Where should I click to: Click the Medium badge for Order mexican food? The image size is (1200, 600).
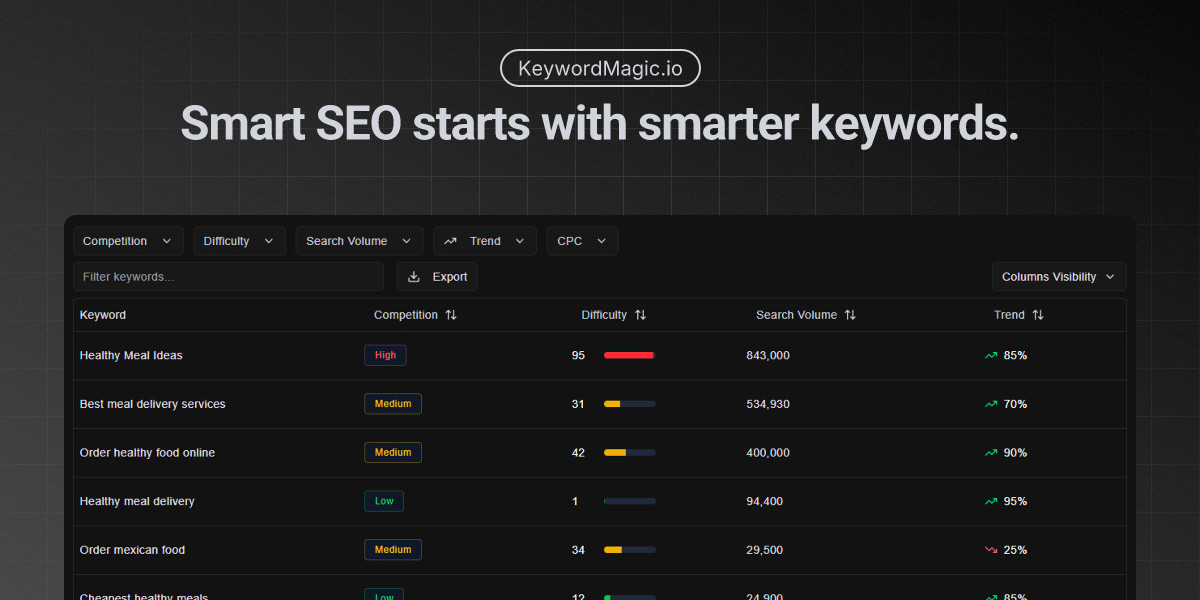tap(393, 550)
